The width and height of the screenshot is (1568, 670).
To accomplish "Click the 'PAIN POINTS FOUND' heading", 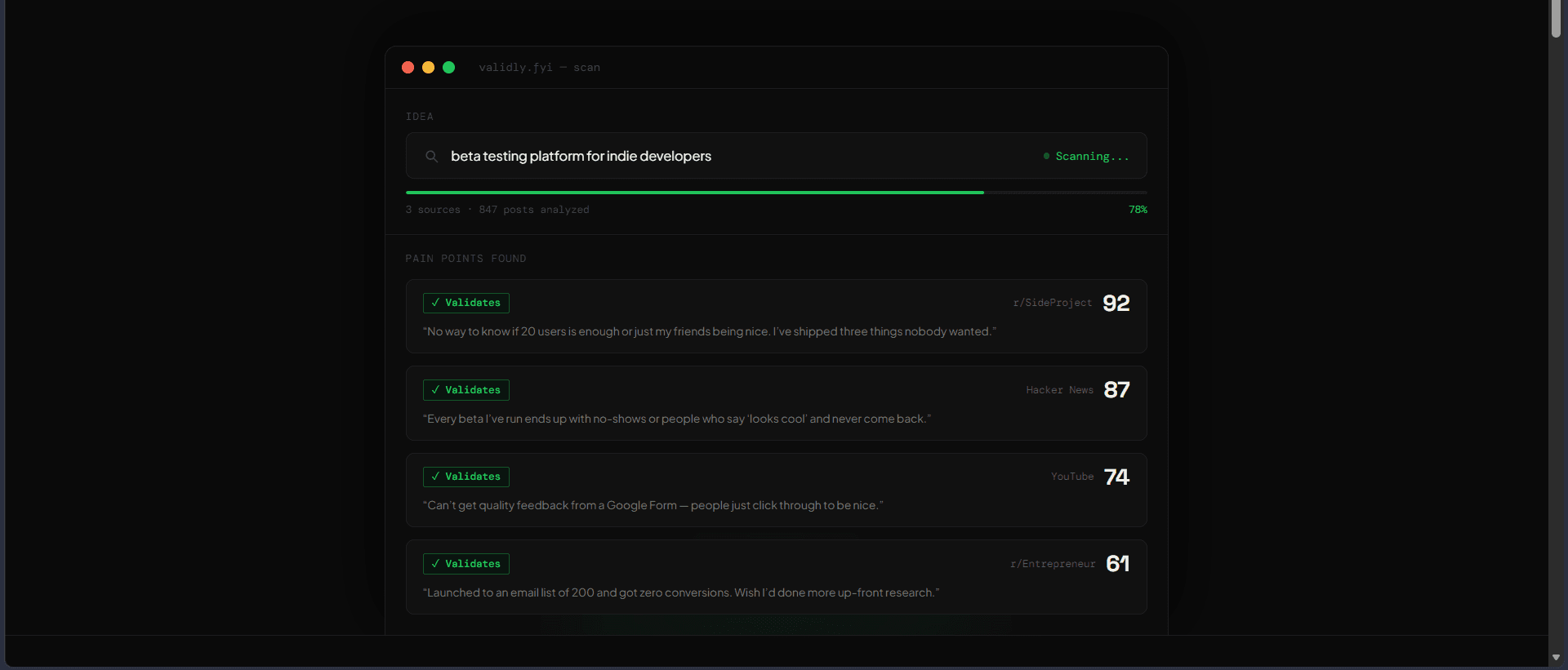I will pos(466,259).
